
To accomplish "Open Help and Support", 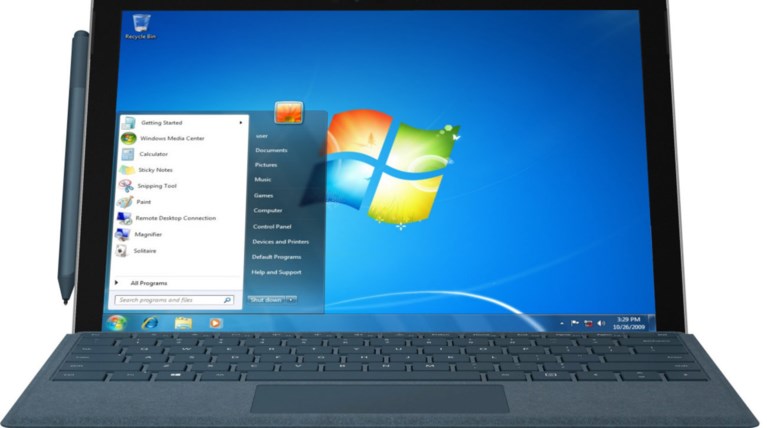I will pyautogui.click(x=276, y=272).
